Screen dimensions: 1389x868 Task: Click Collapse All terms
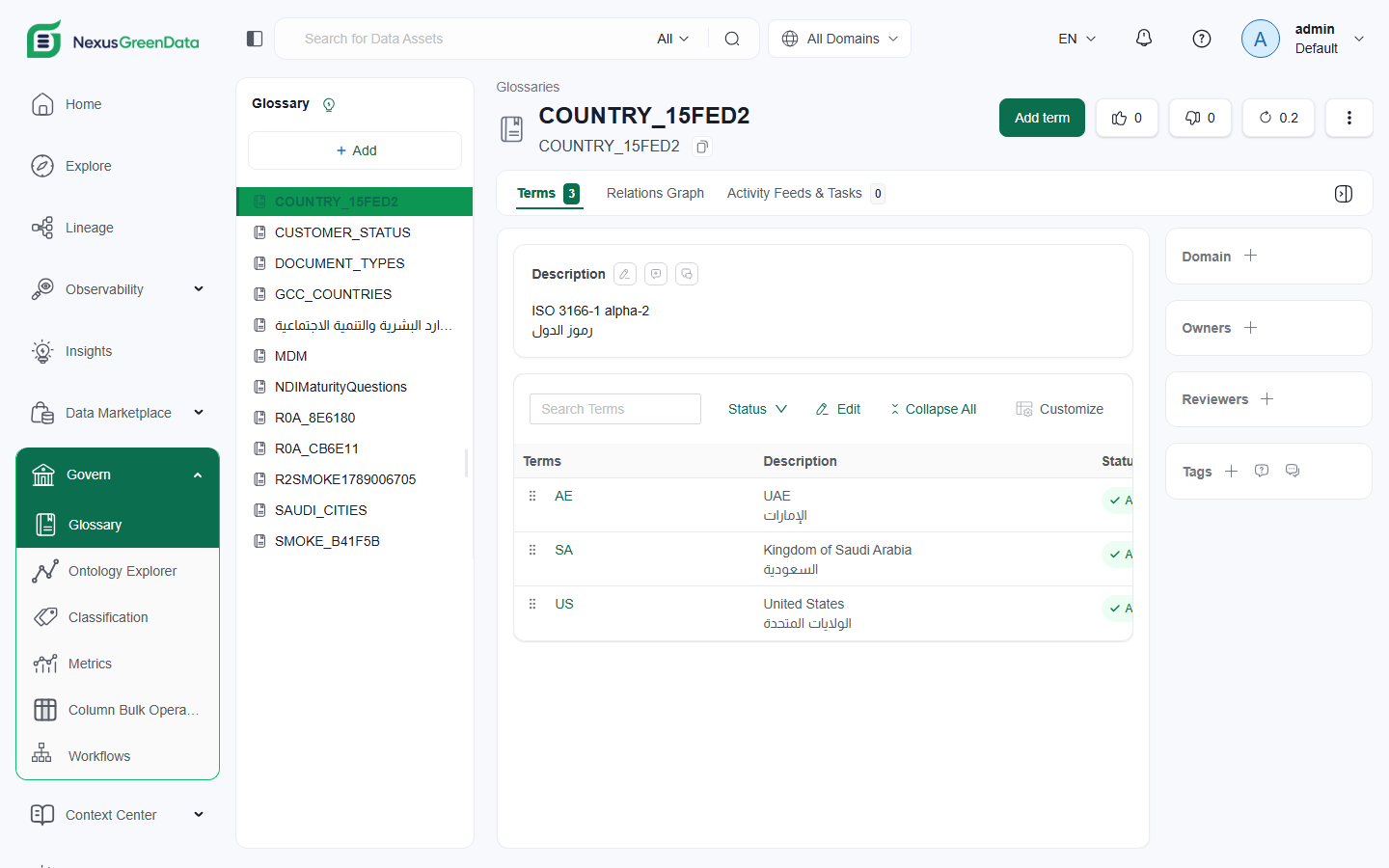coord(933,409)
